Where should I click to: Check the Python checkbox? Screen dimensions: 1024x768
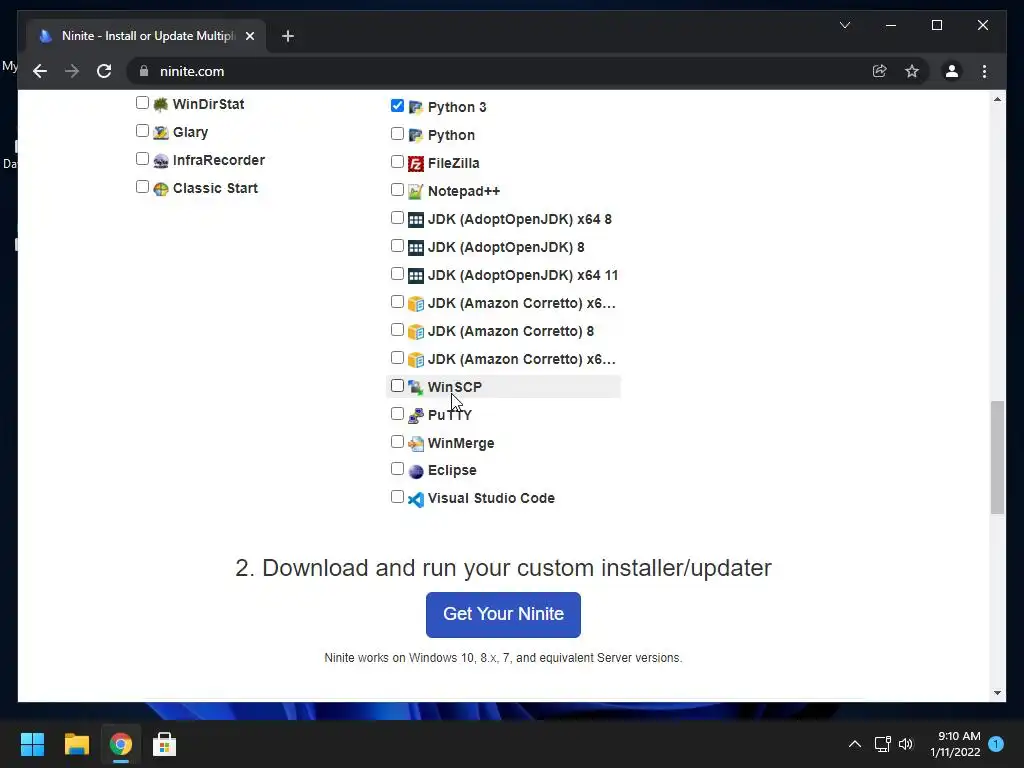[397, 133]
